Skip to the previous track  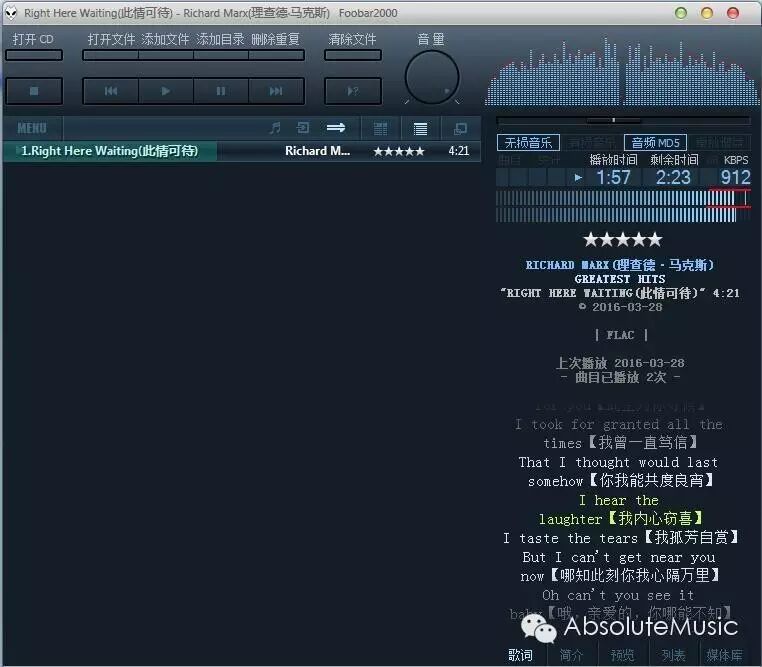coord(111,91)
